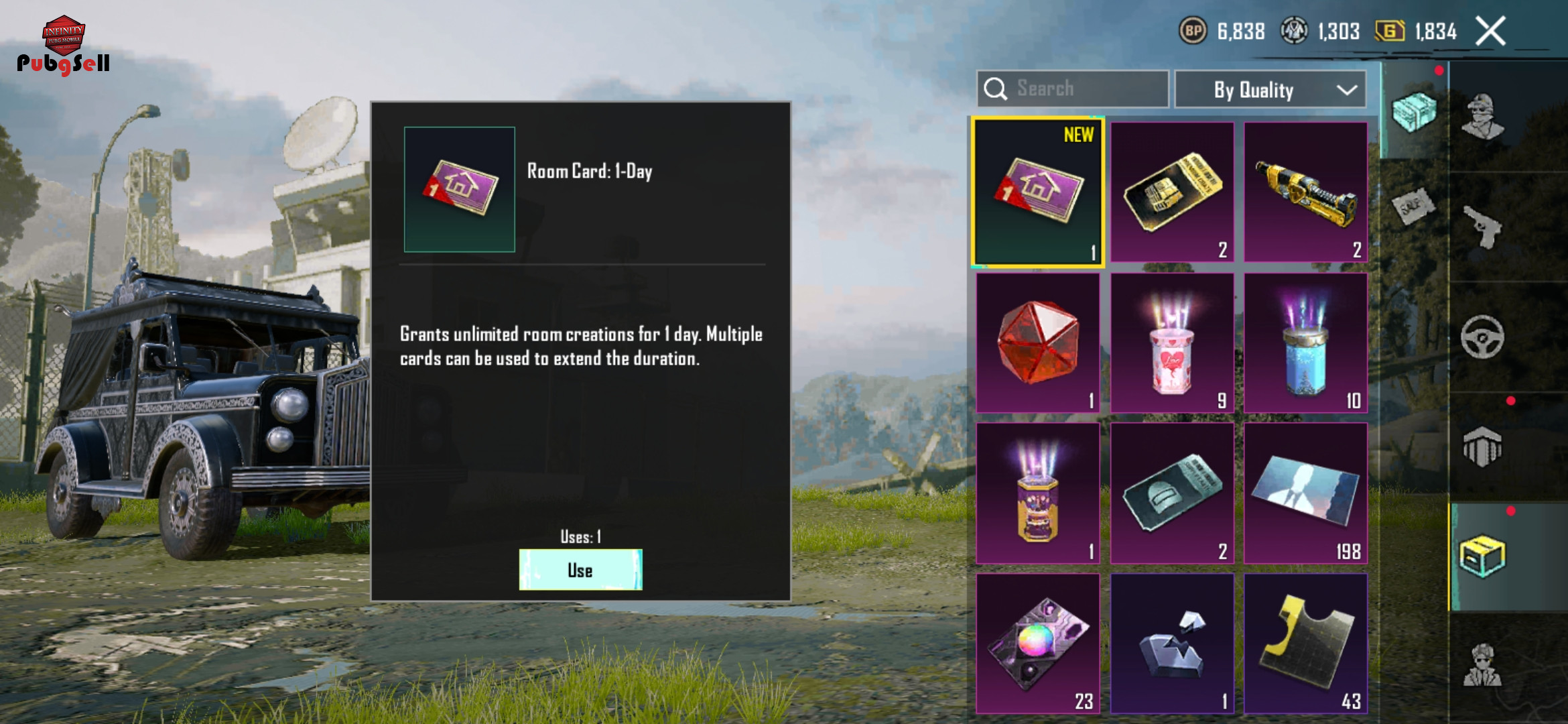Use the Room Card: 1-Day
The height and width of the screenshot is (724, 1568).
(x=580, y=570)
